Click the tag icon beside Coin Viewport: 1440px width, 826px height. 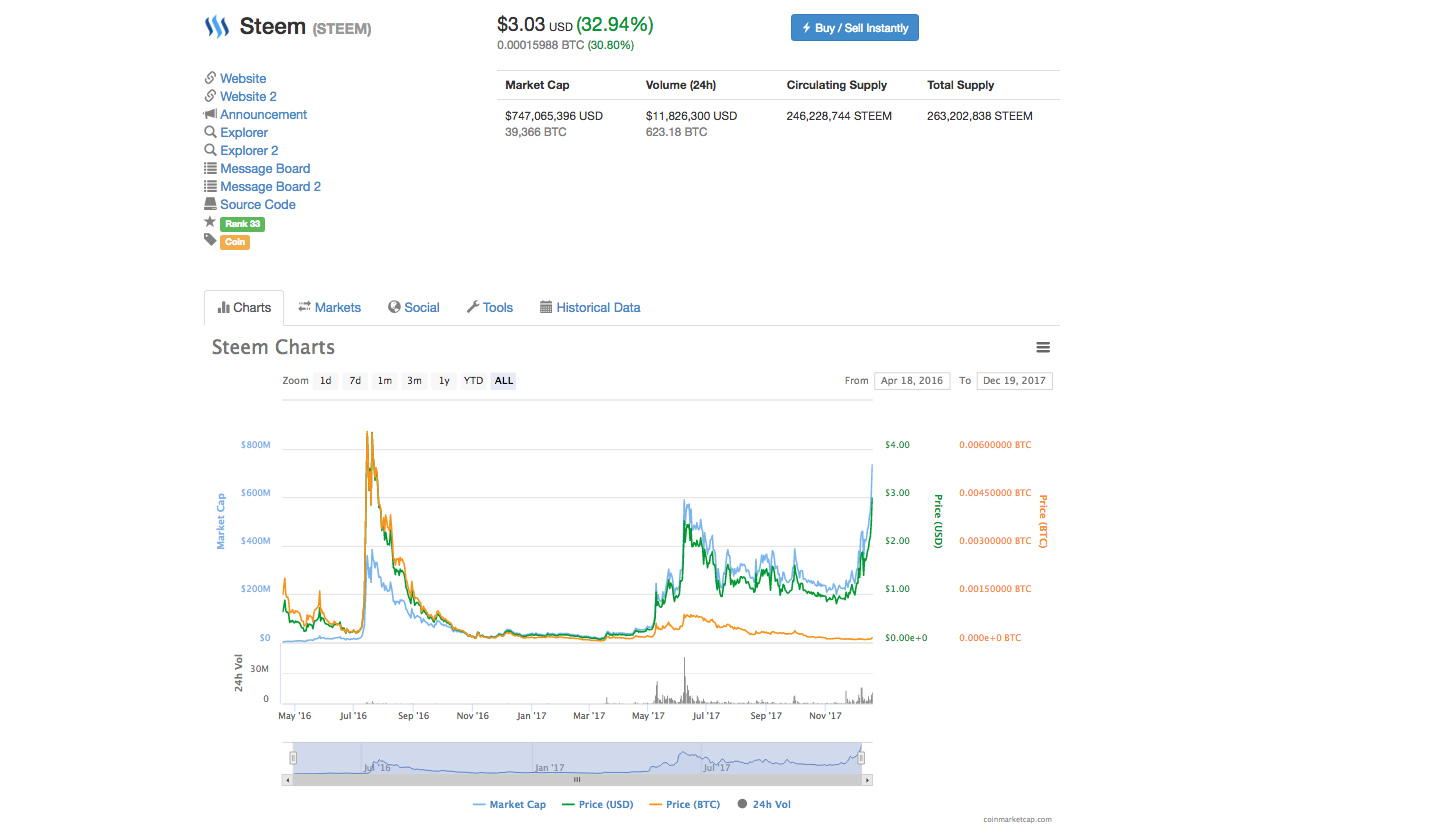pyautogui.click(x=210, y=240)
